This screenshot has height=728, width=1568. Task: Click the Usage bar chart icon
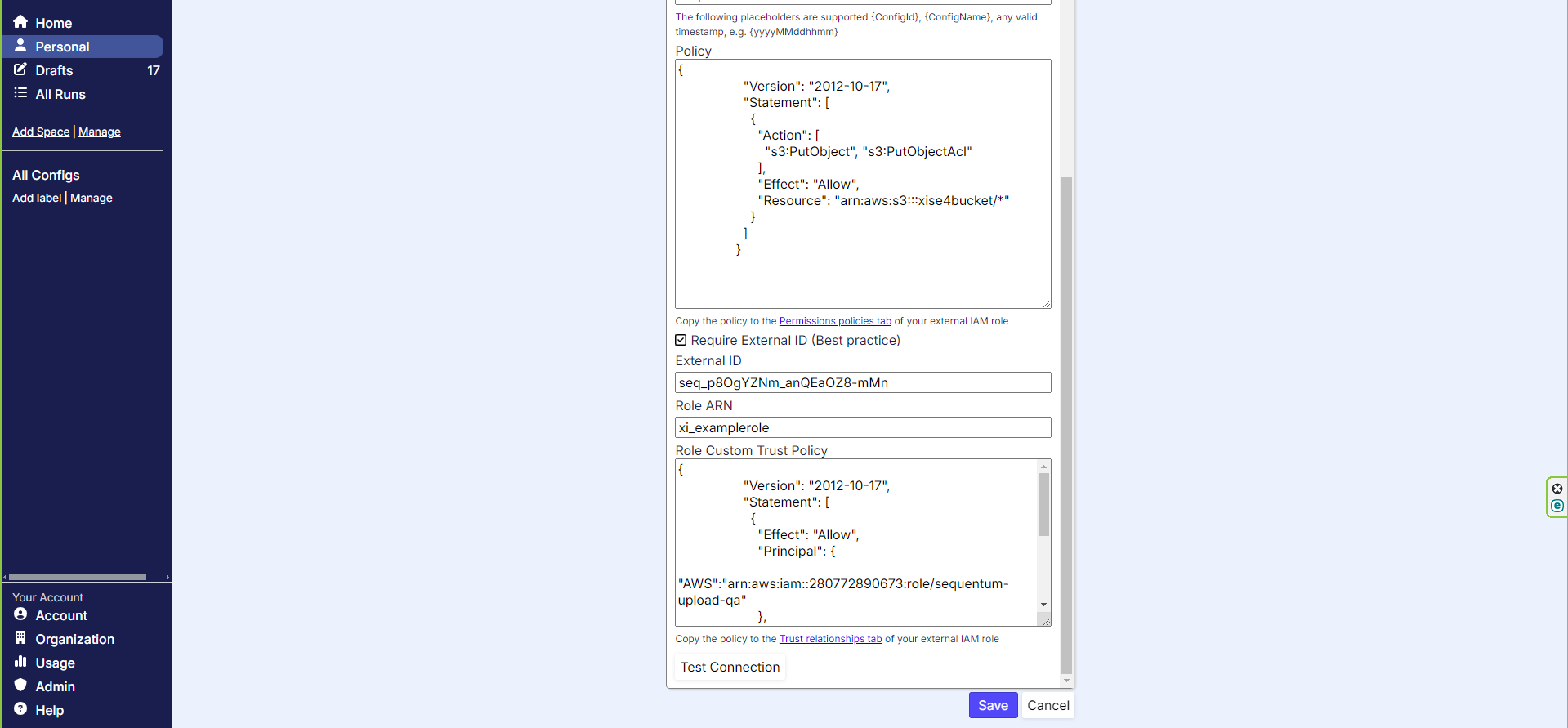coord(20,662)
